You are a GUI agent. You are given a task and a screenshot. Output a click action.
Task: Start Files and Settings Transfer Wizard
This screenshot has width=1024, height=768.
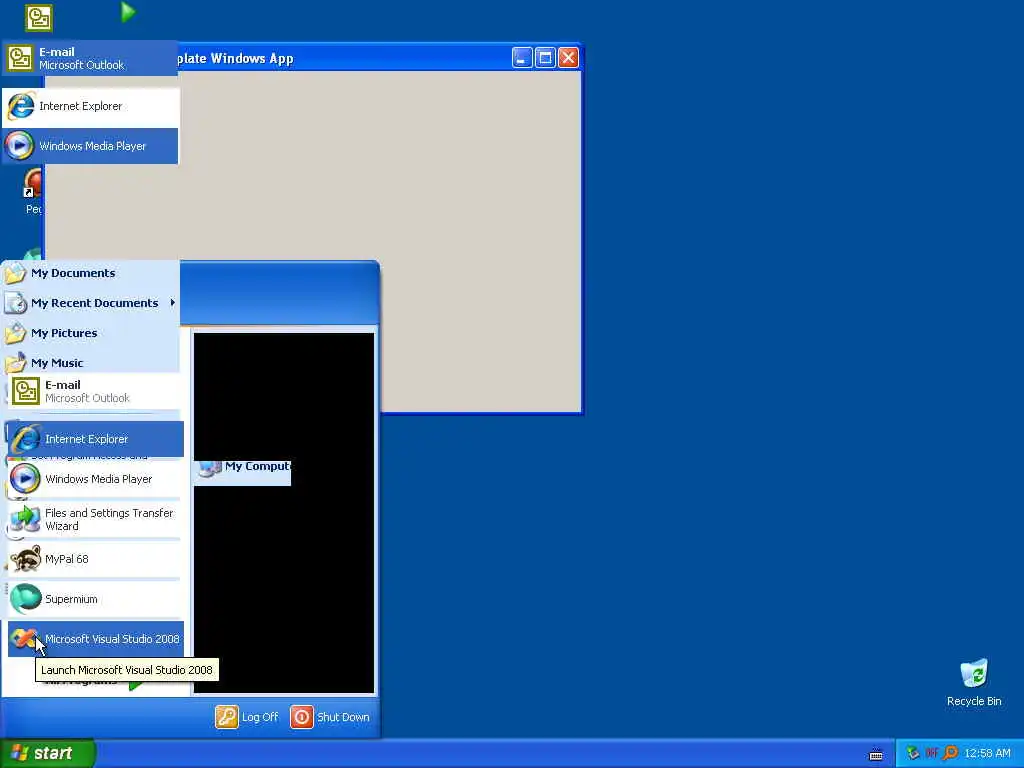click(x=94, y=519)
